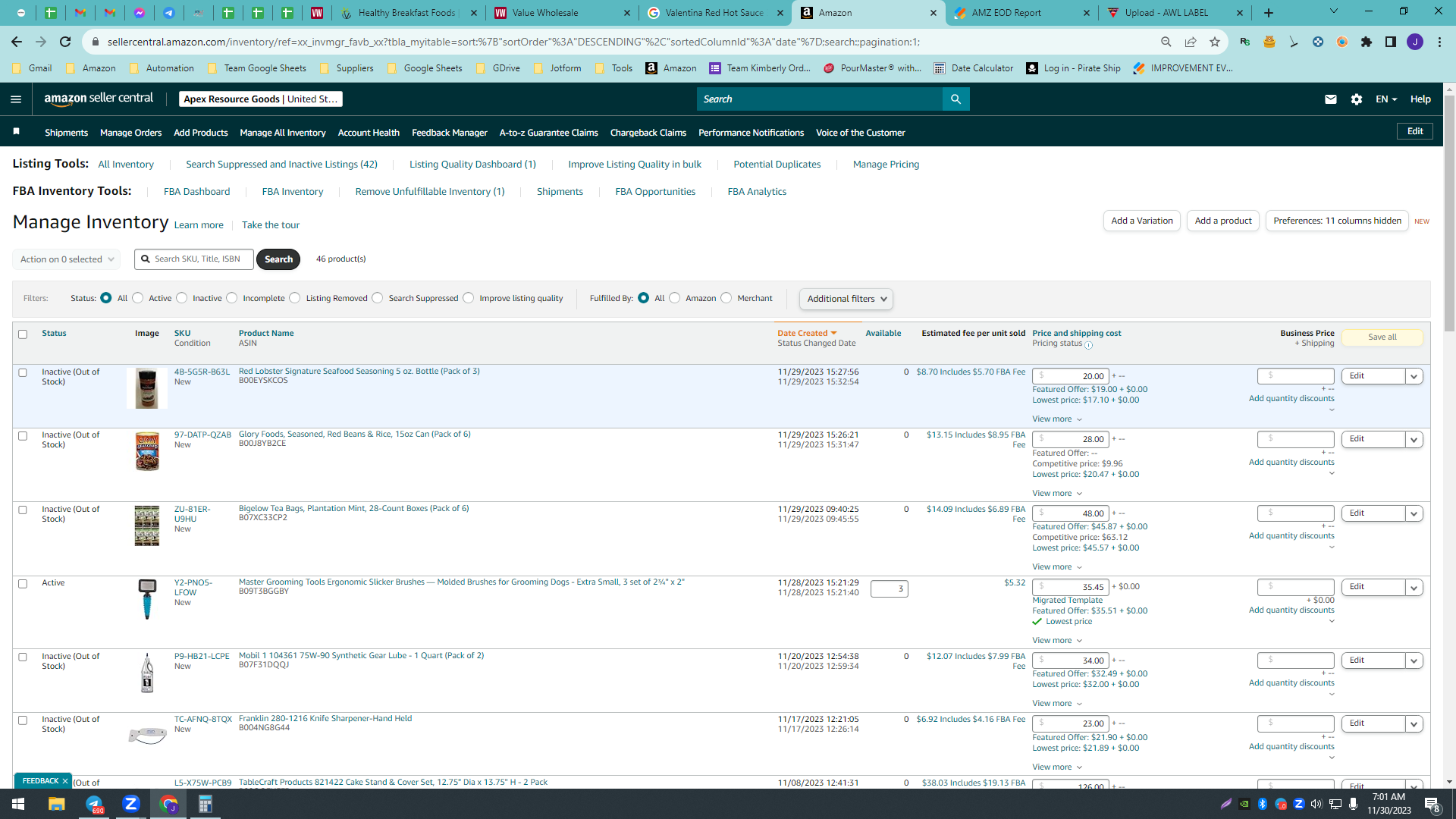Expand the Additional filters dropdown
Image resolution: width=1456 pixels, height=819 pixels.
846,299
